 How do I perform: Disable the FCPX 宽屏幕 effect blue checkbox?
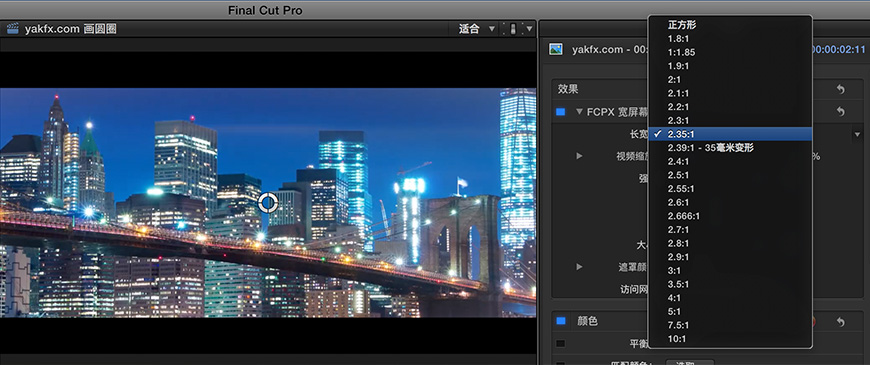561,112
